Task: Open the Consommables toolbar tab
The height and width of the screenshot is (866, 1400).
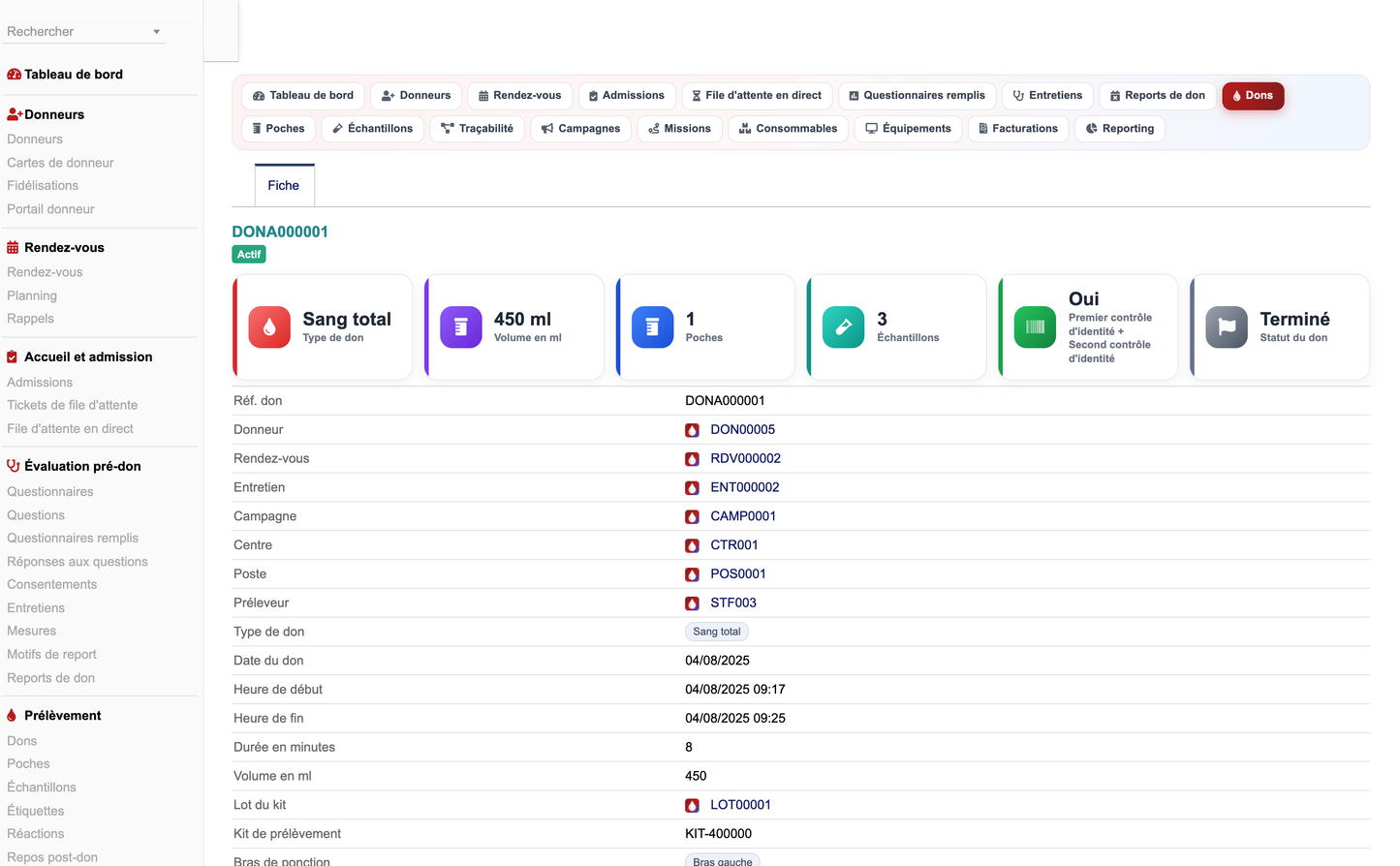Action: 789,129
